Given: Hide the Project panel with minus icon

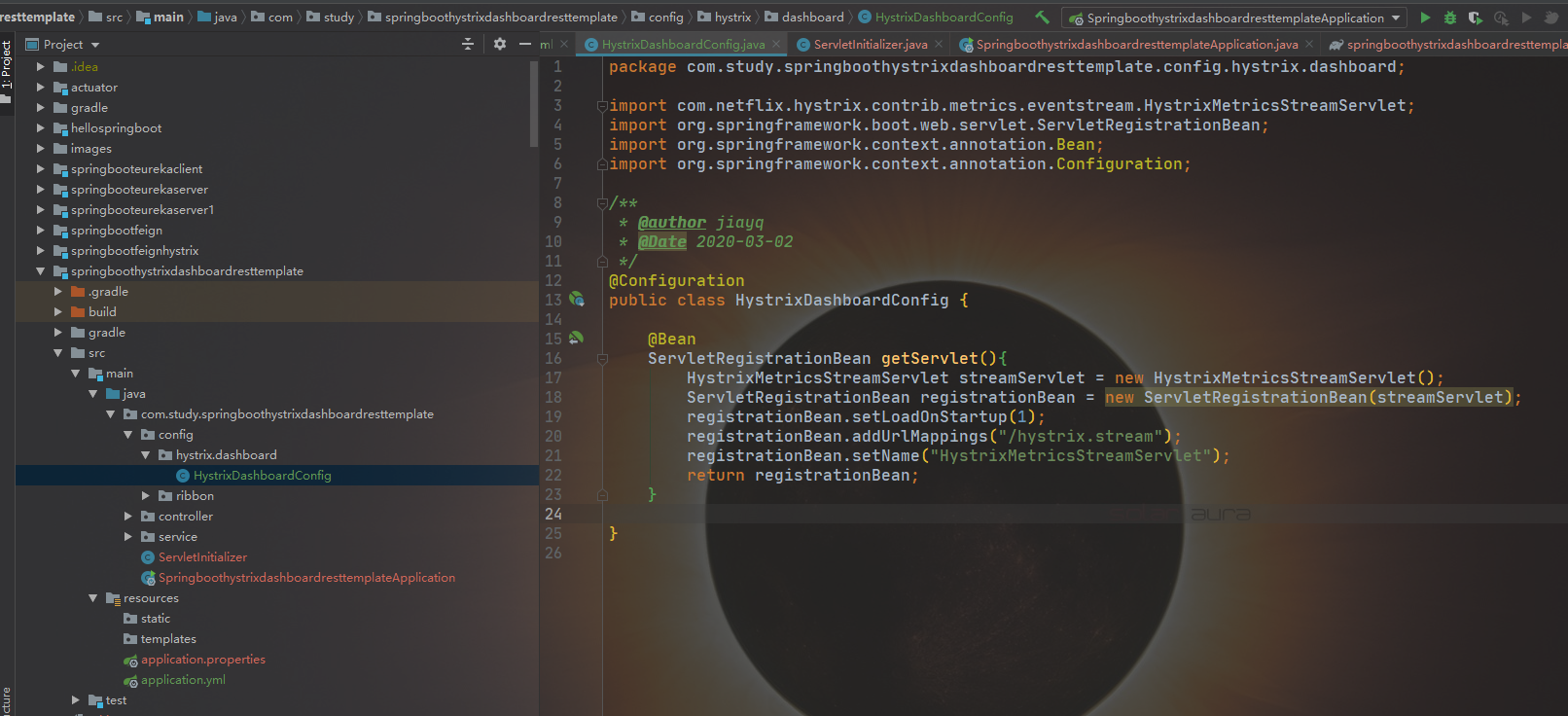Looking at the screenshot, I should (x=525, y=44).
